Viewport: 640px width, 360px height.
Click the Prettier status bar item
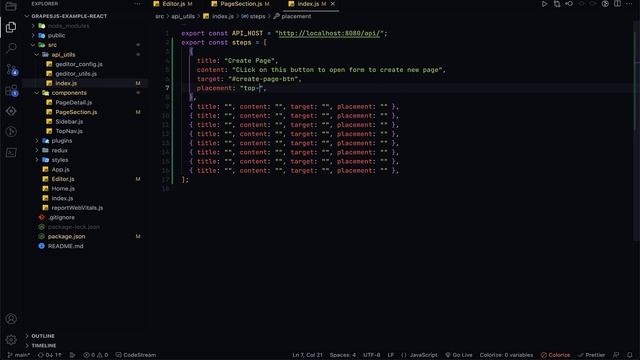[x=591, y=355]
